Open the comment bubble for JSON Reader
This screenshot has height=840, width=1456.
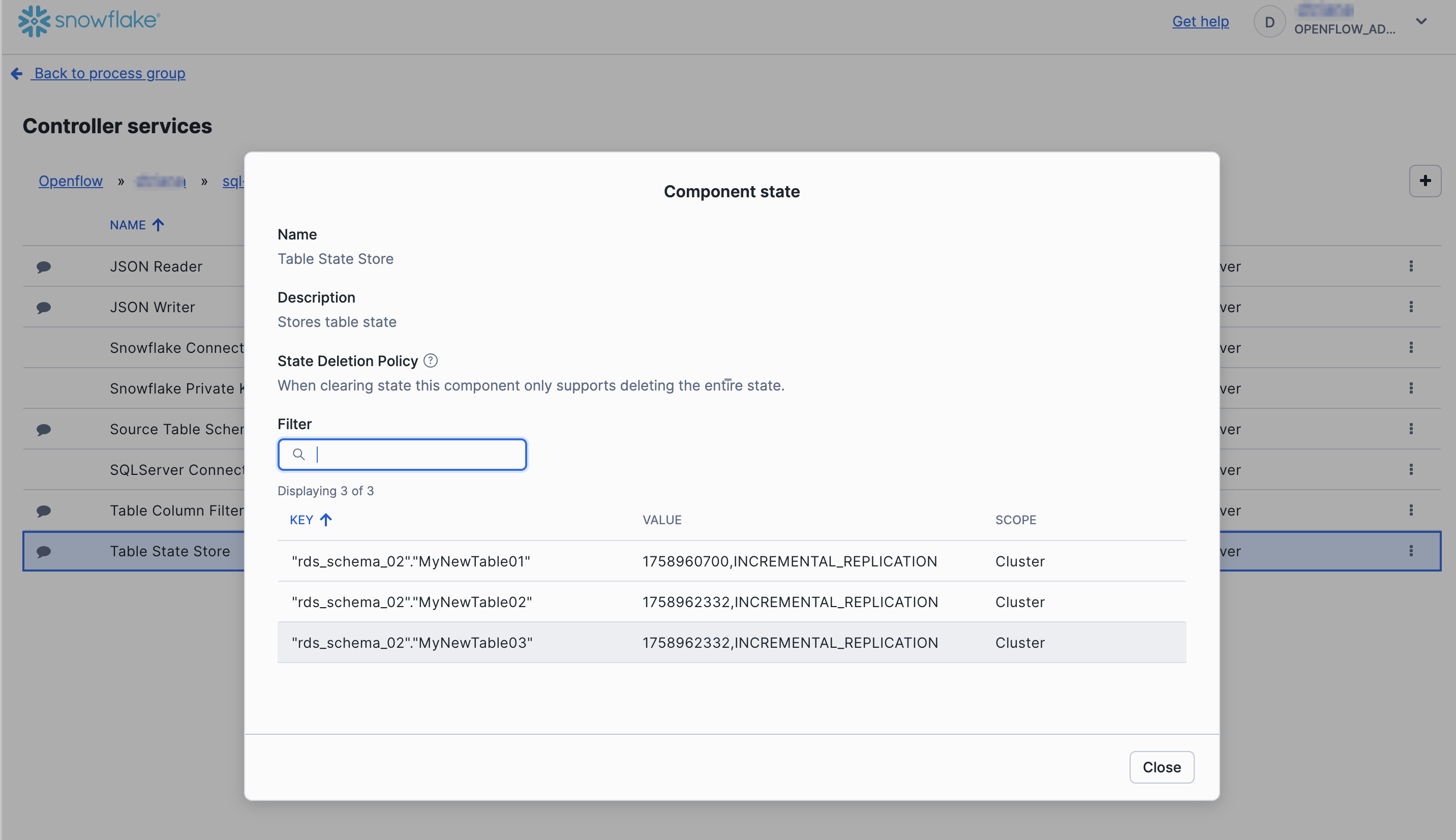pos(44,266)
